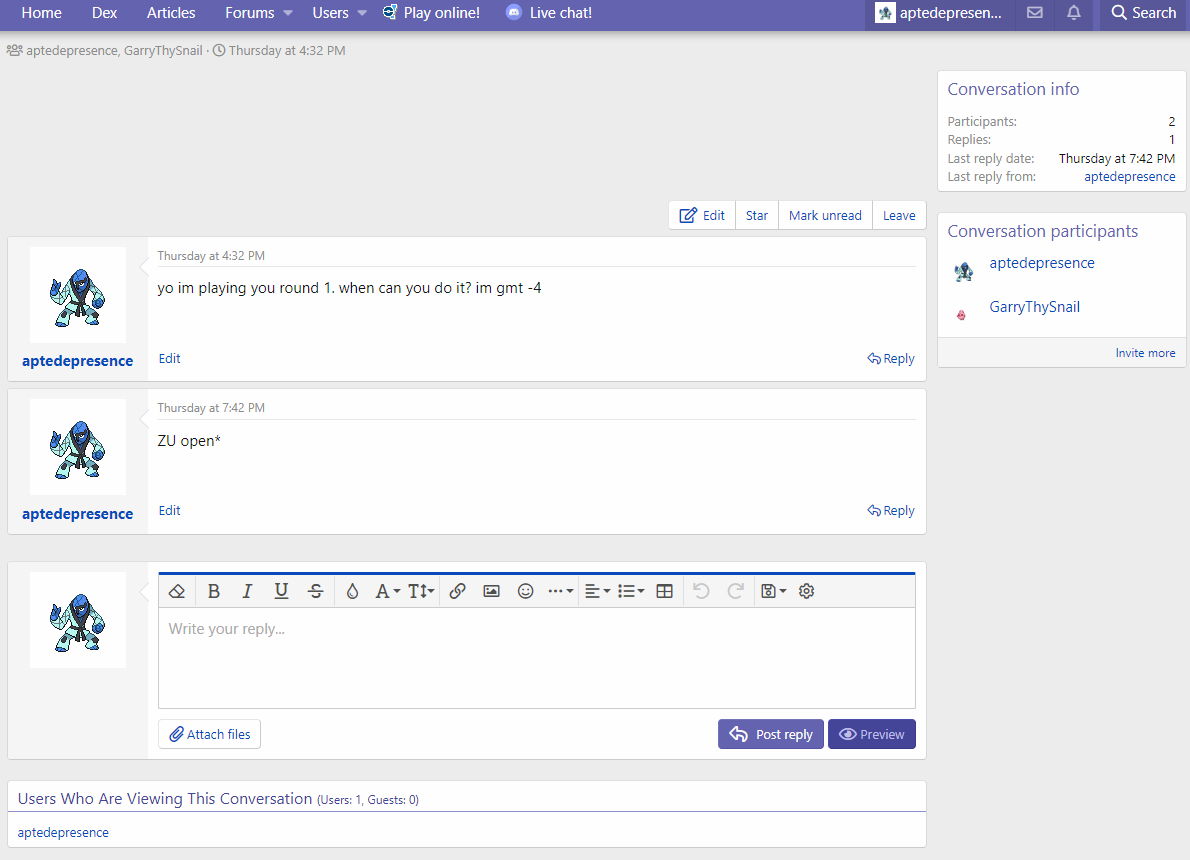Click the Invite more link

[1145, 353]
